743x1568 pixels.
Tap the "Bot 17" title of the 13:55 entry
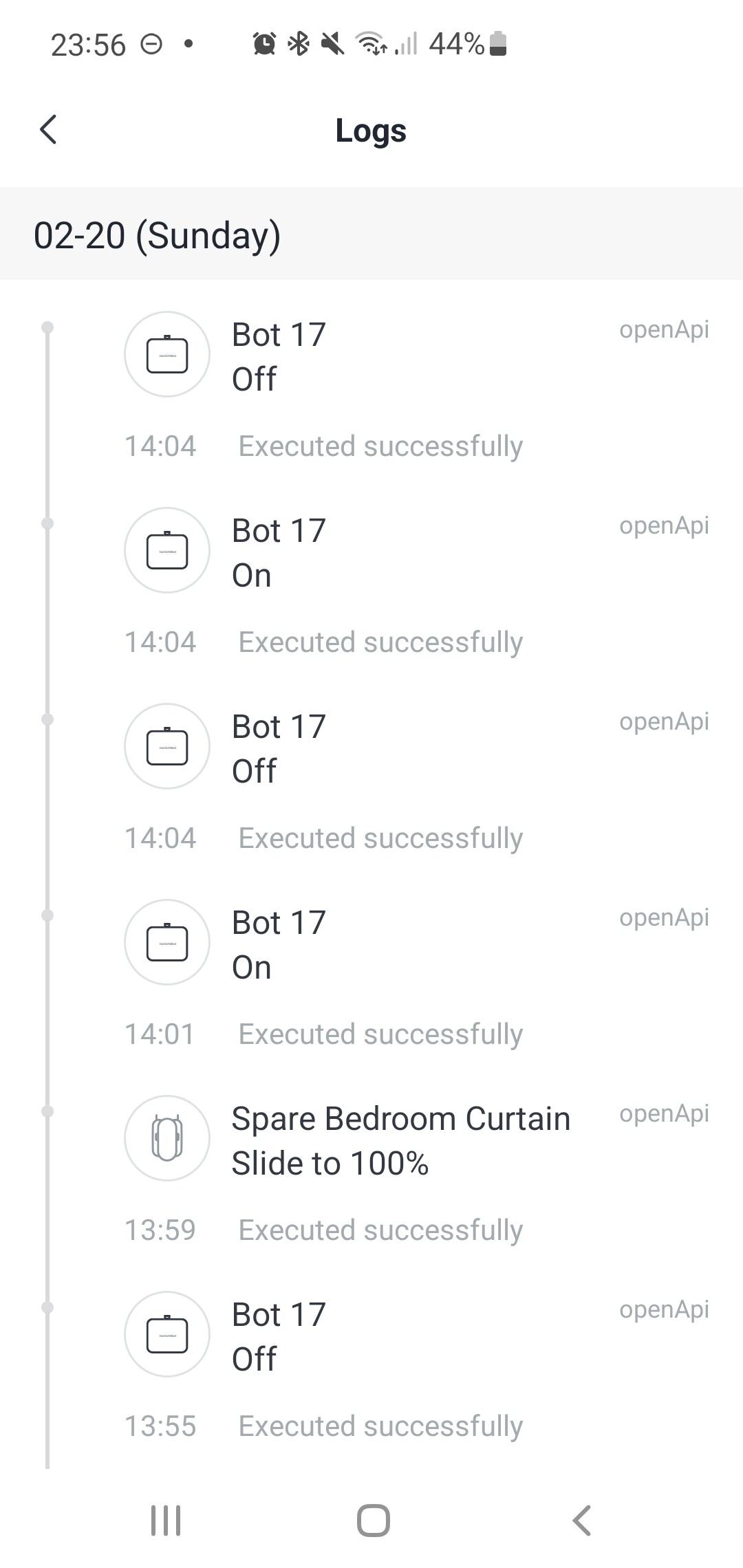click(x=279, y=1315)
